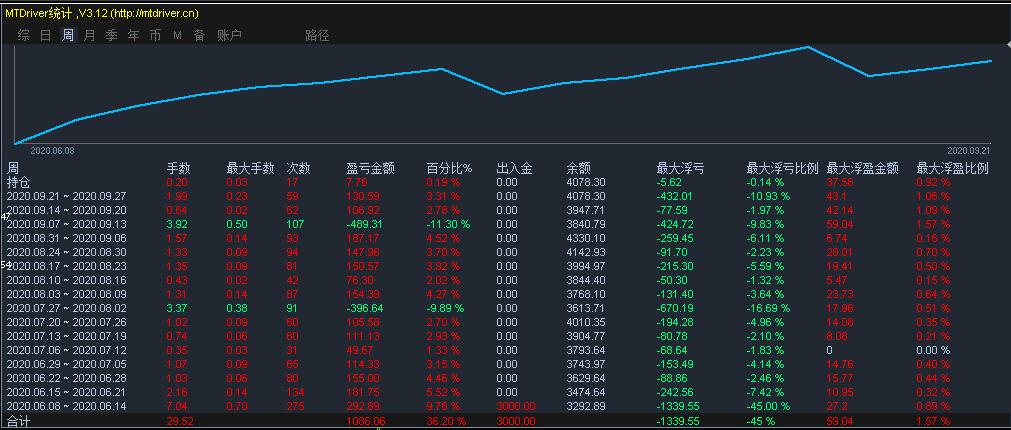1011x430 pixels.
Task: Click the -45.00 % floating loss ratio cell
Action: [x=769, y=406]
